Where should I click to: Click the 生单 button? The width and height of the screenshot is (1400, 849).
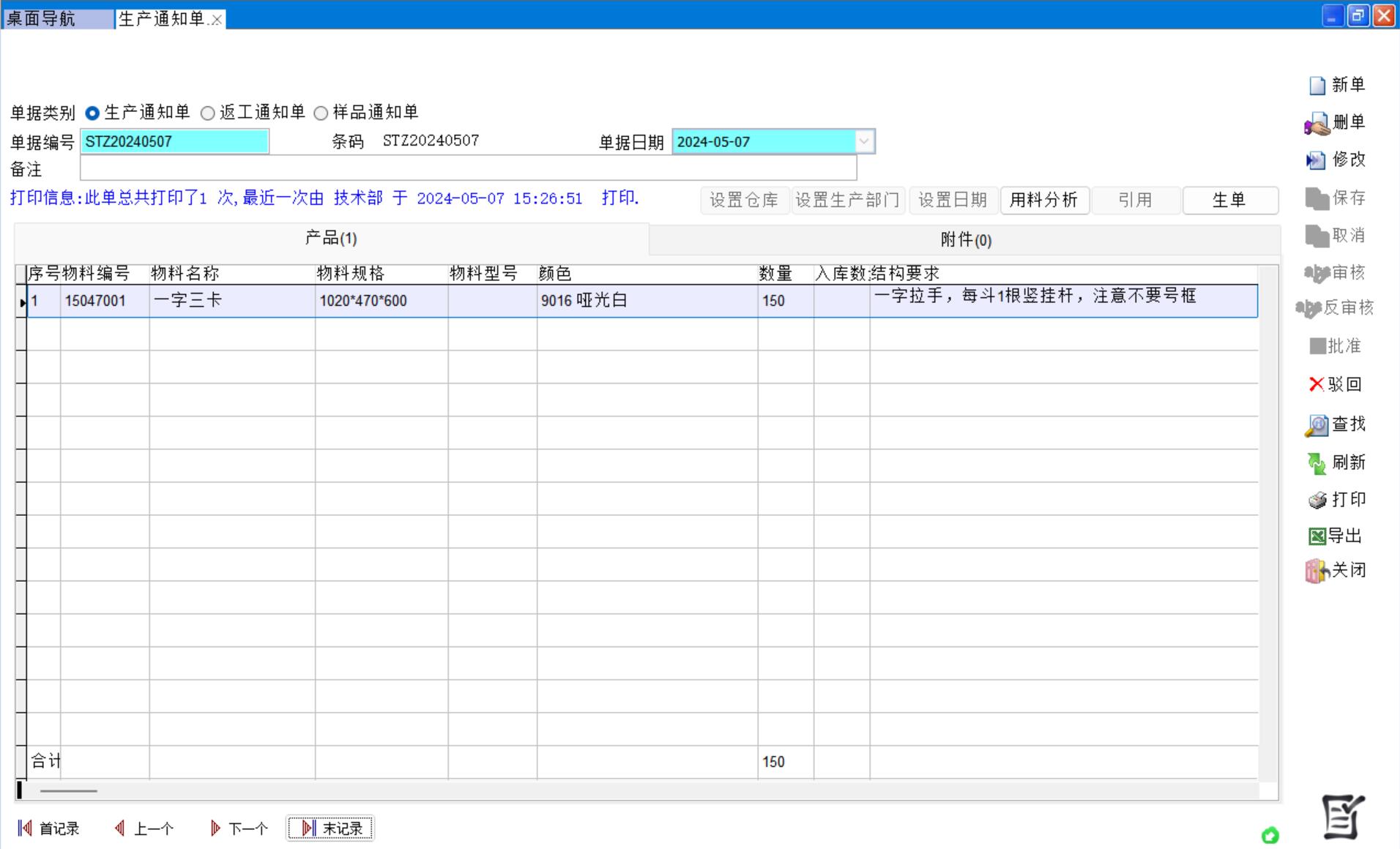[1229, 200]
